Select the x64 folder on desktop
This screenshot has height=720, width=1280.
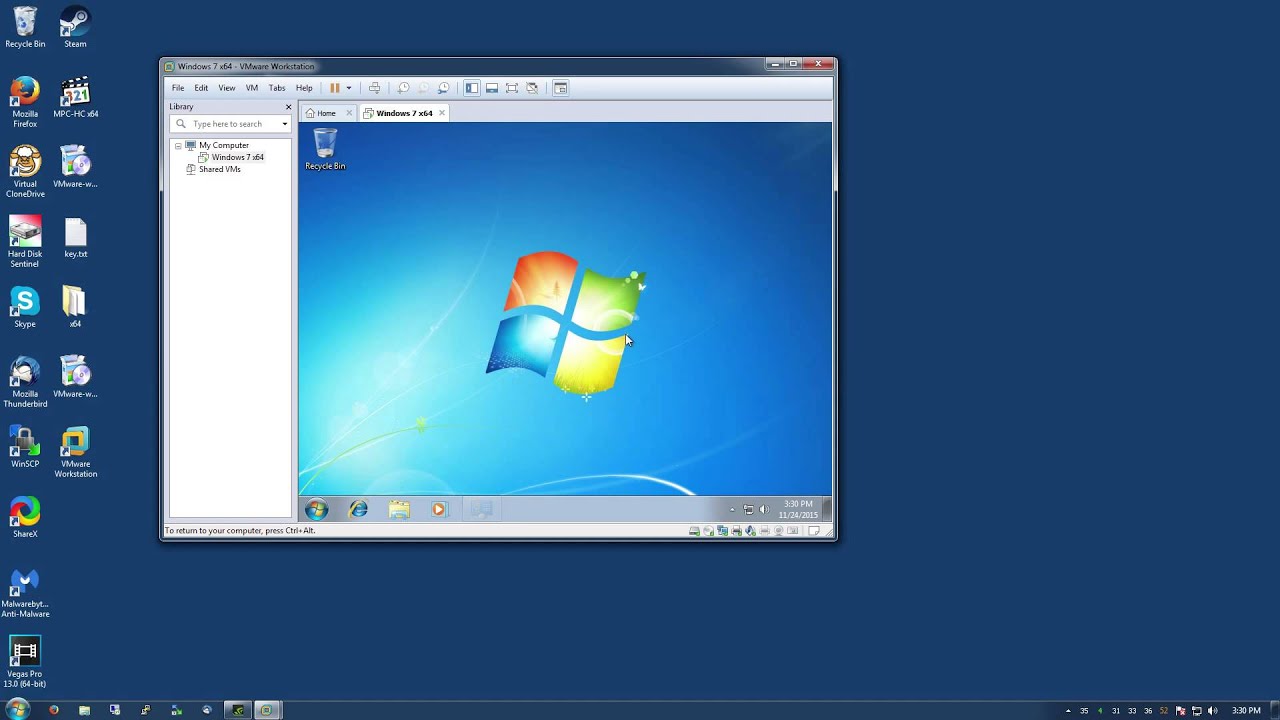click(x=75, y=307)
